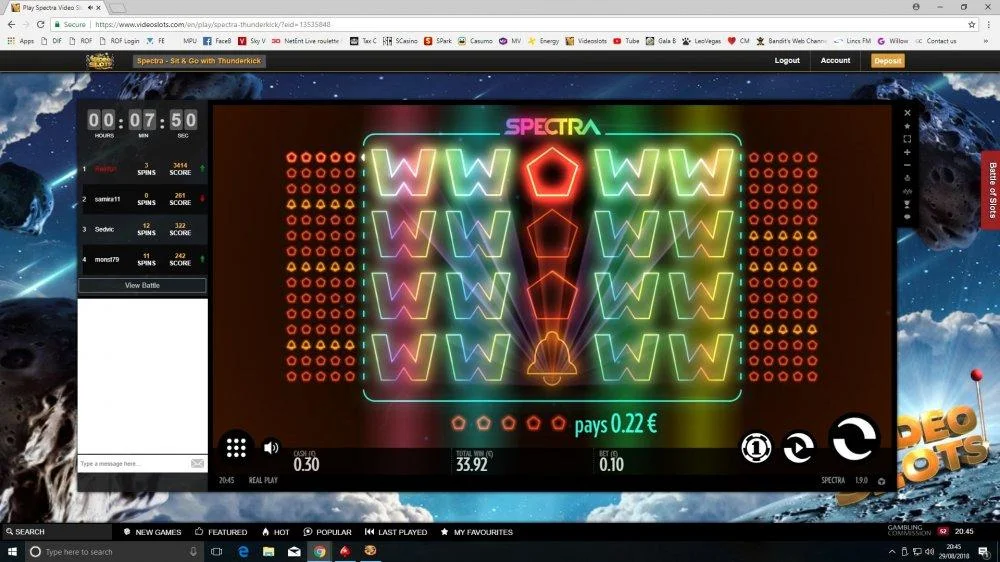
Task: Select monst79 row in battle leaderboard
Action: [143, 259]
